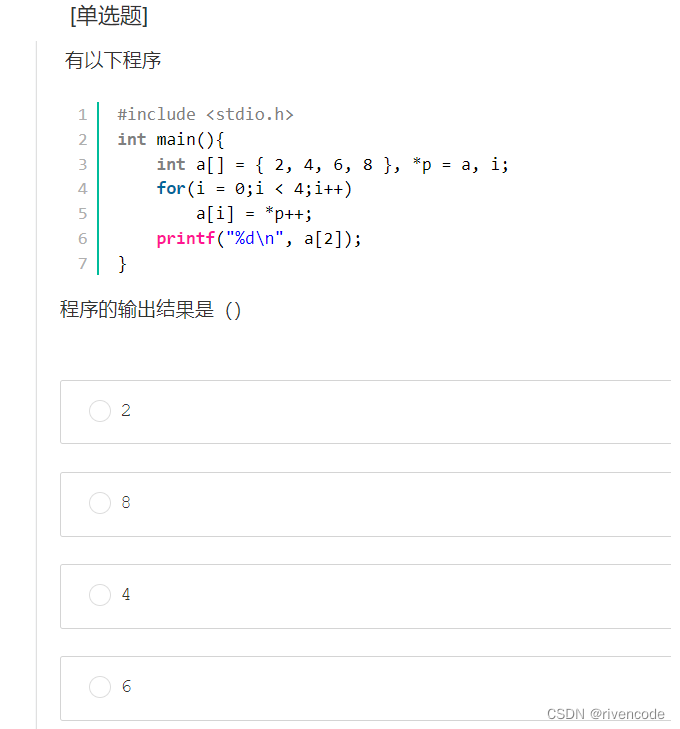
Task: Click the CSDN @rivencode watermark
Action: pyautogui.click(x=606, y=714)
